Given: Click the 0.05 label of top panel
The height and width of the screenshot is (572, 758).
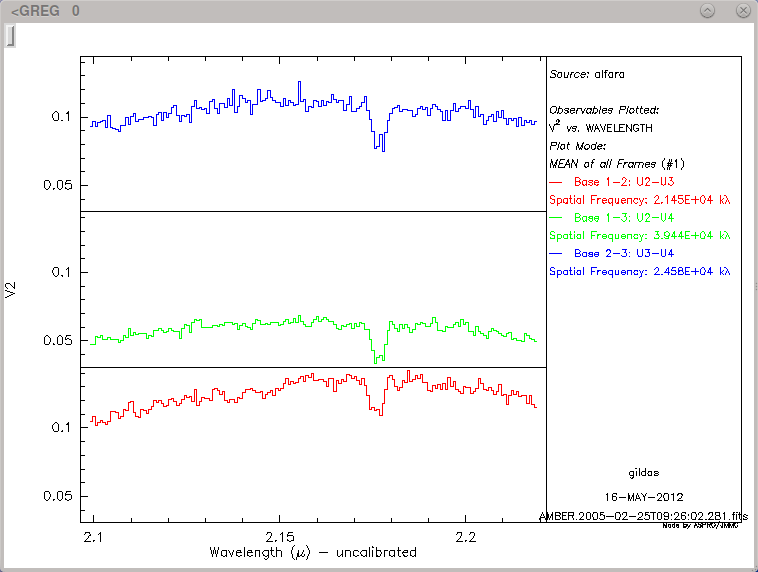Looking at the screenshot, I should (58, 185).
